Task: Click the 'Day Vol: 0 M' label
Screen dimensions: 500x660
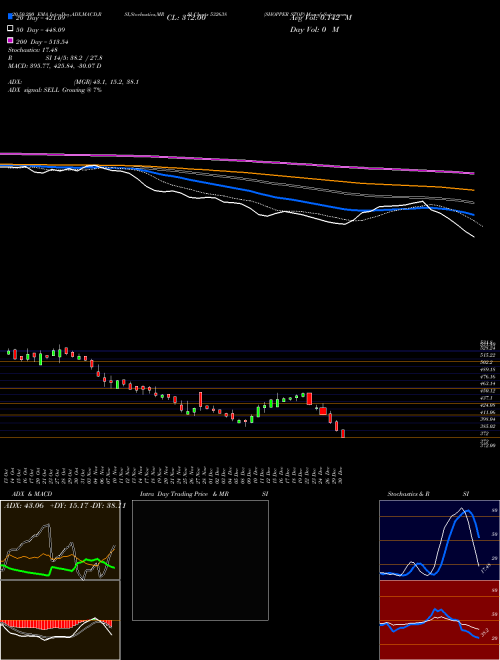Action: click(x=314, y=30)
